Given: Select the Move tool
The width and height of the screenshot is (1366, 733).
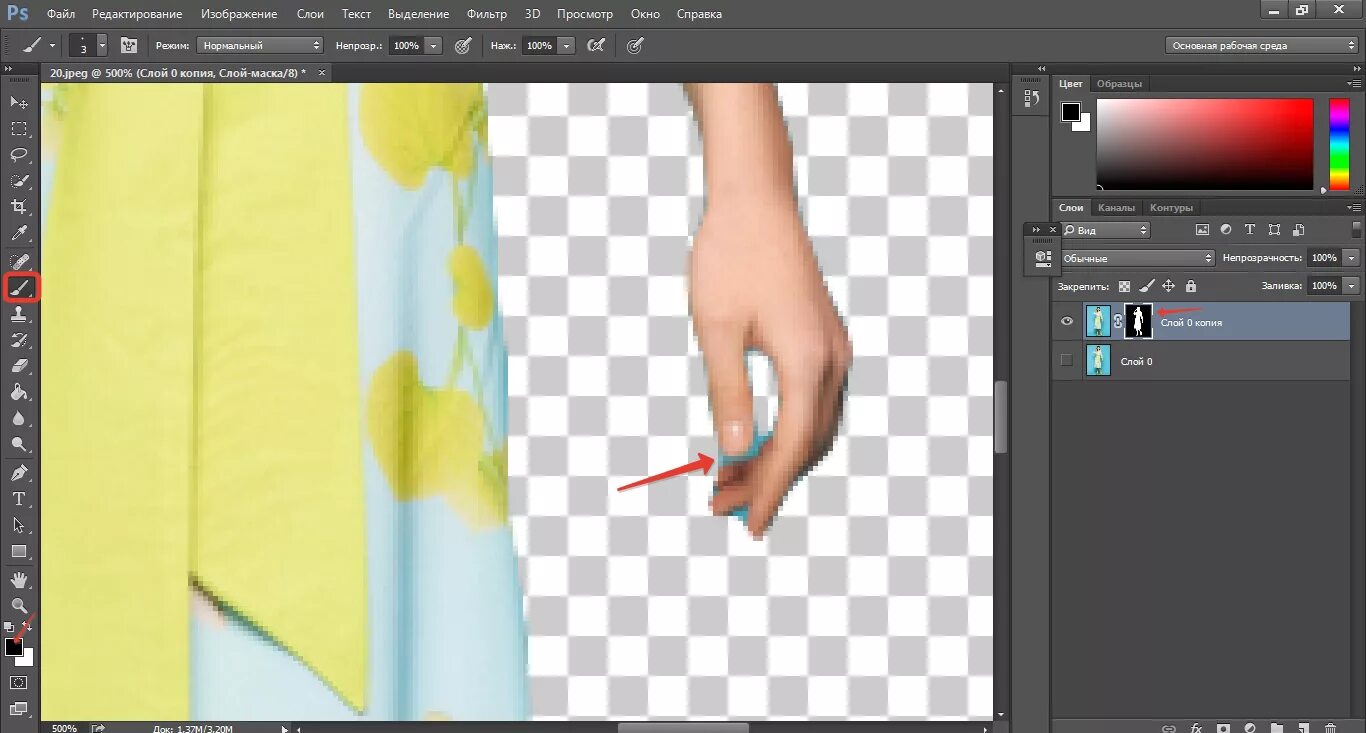Looking at the screenshot, I should 19,103.
